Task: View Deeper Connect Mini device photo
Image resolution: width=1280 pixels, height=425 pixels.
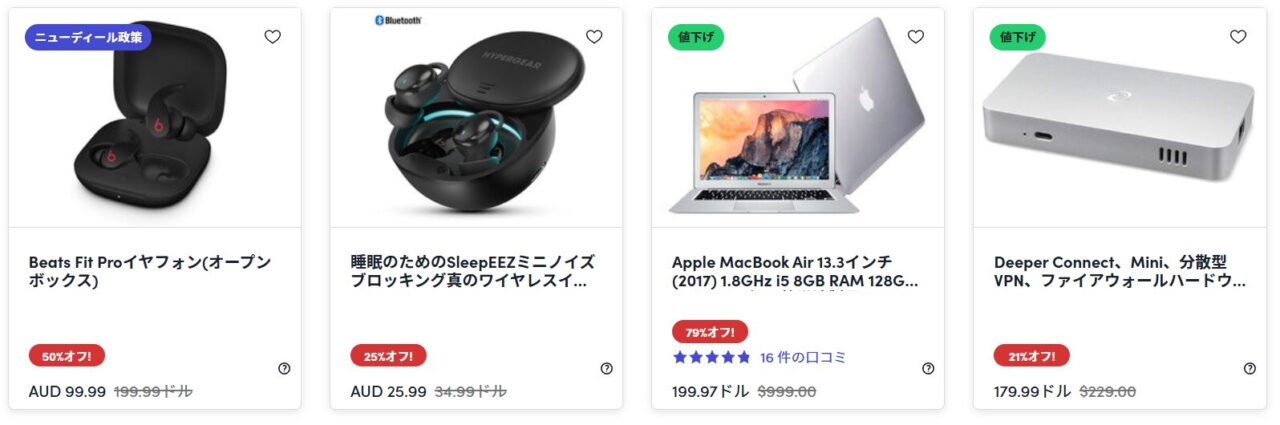Action: (1121, 118)
